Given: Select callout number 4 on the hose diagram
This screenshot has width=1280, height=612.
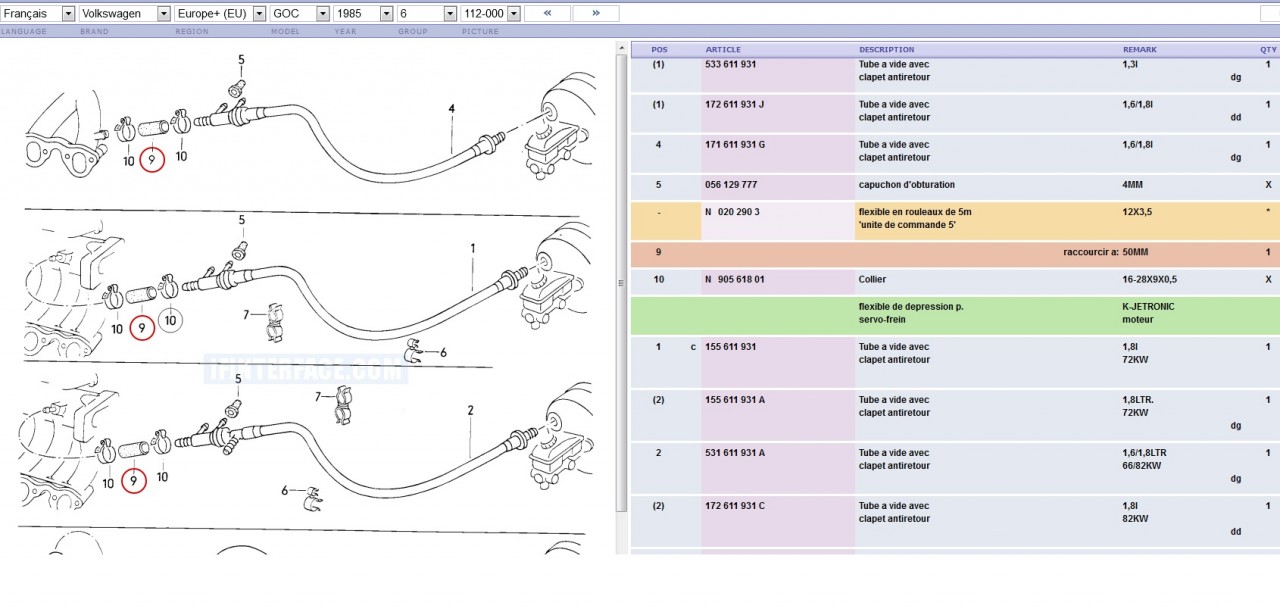Looking at the screenshot, I should (x=452, y=108).
